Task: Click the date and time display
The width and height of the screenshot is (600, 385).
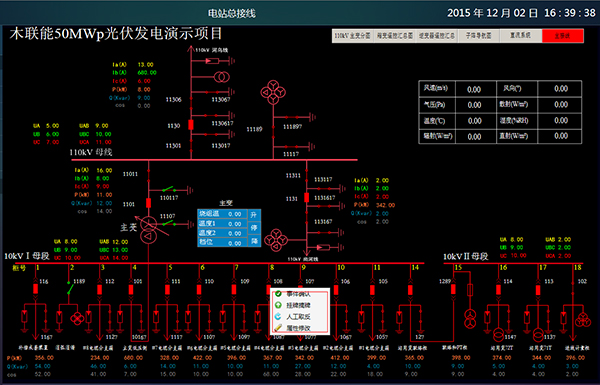Action: coord(521,13)
